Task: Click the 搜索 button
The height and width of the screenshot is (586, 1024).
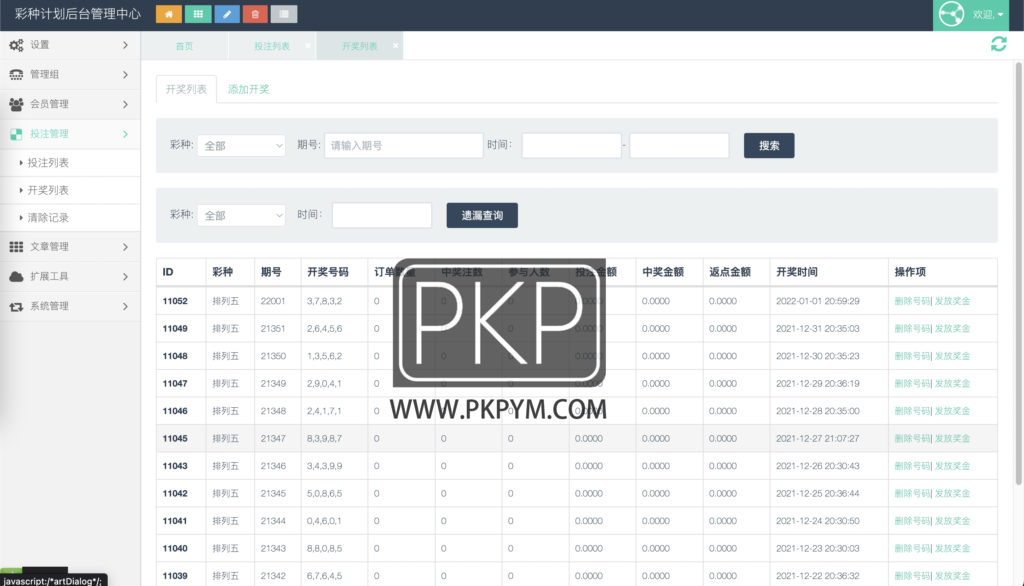Action: tap(769, 146)
